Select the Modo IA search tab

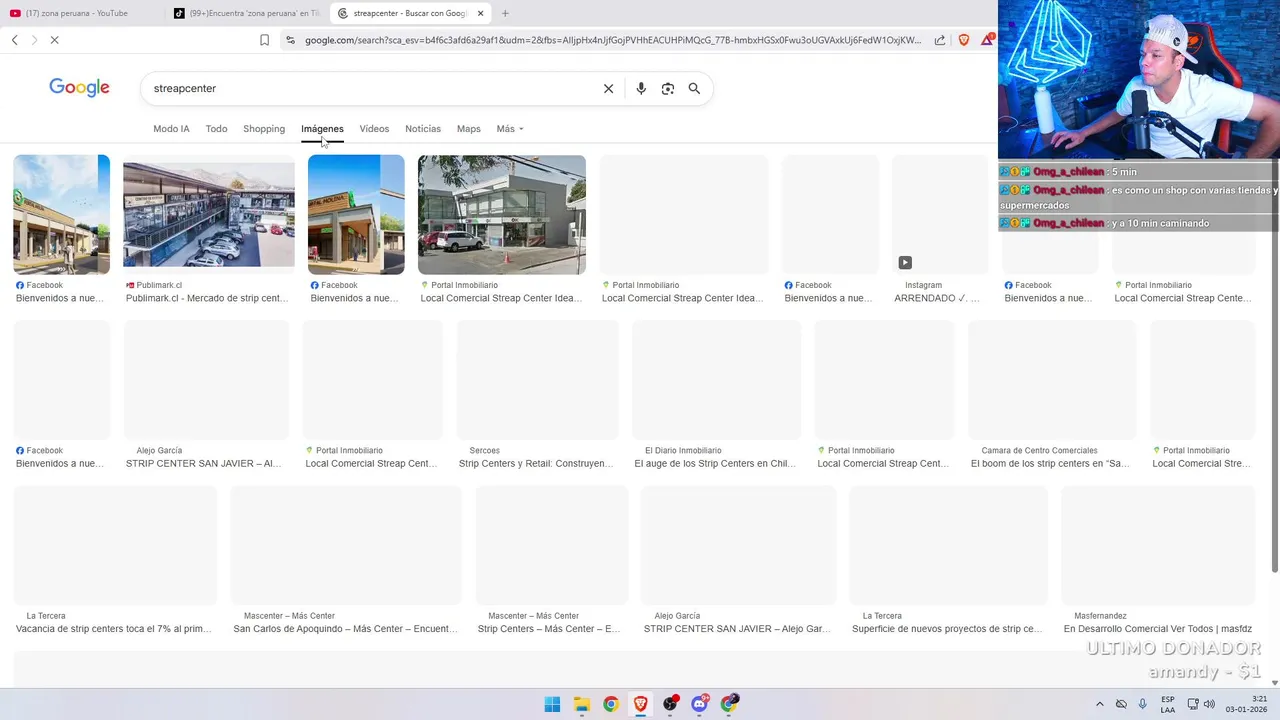(x=171, y=129)
